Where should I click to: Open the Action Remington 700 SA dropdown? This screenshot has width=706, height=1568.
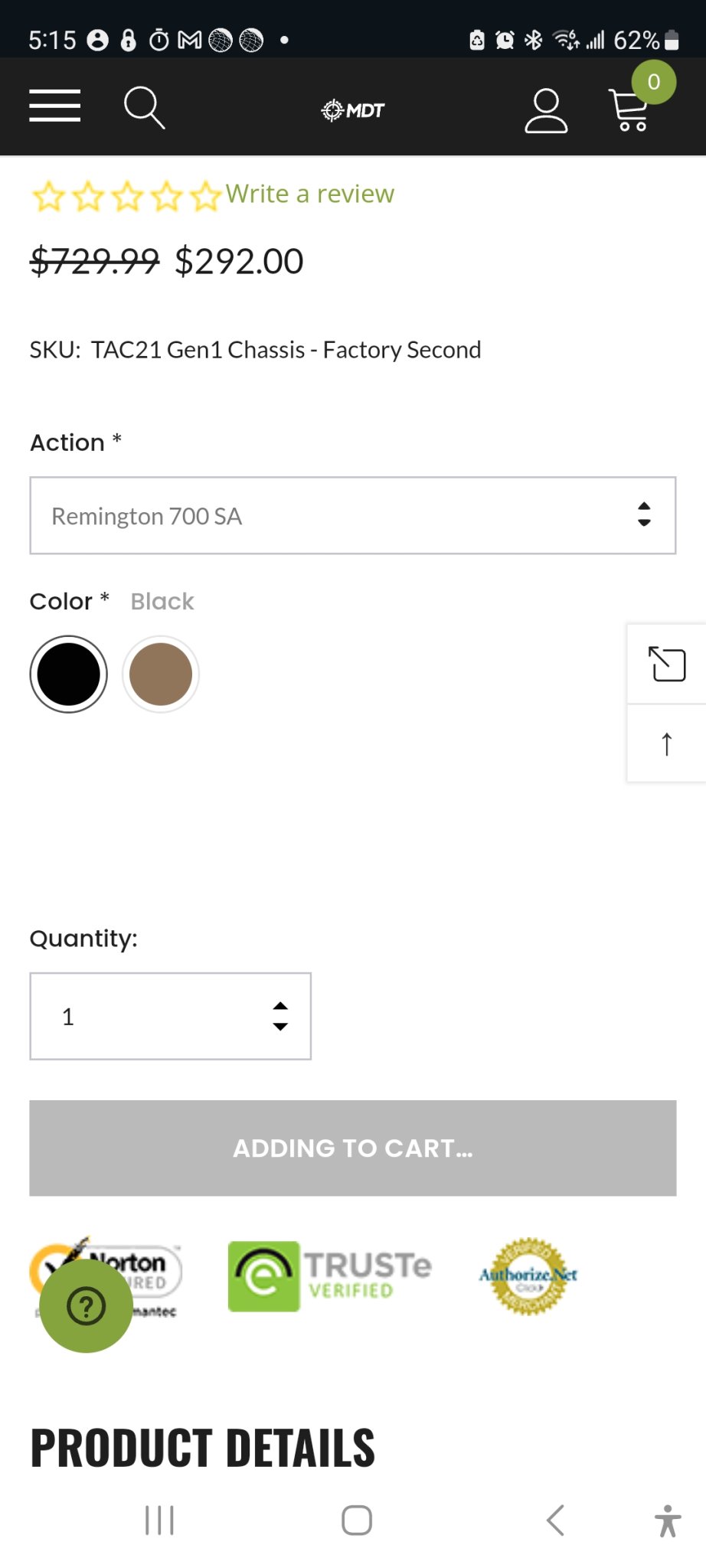(x=353, y=516)
